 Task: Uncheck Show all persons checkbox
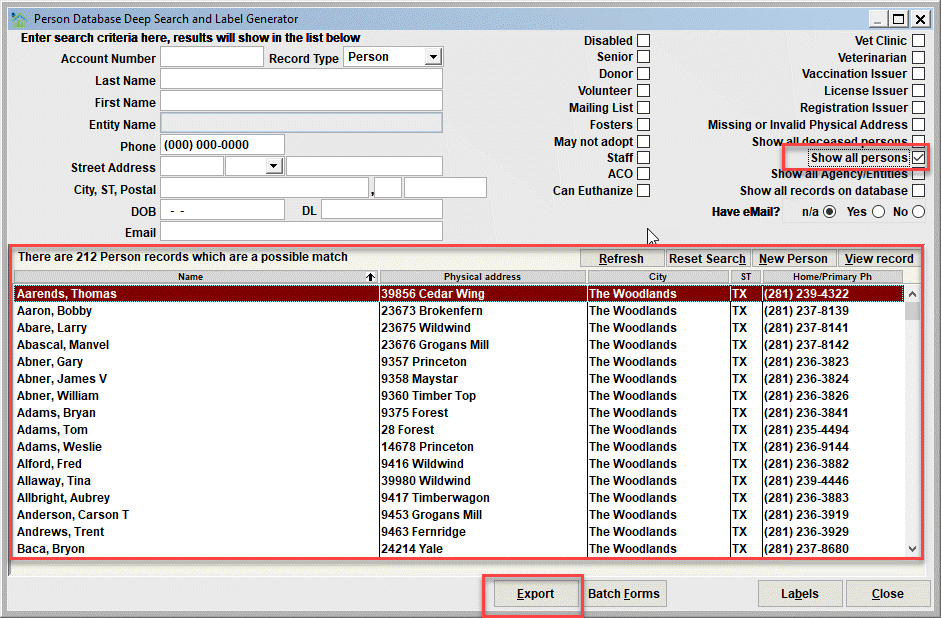pos(918,158)
